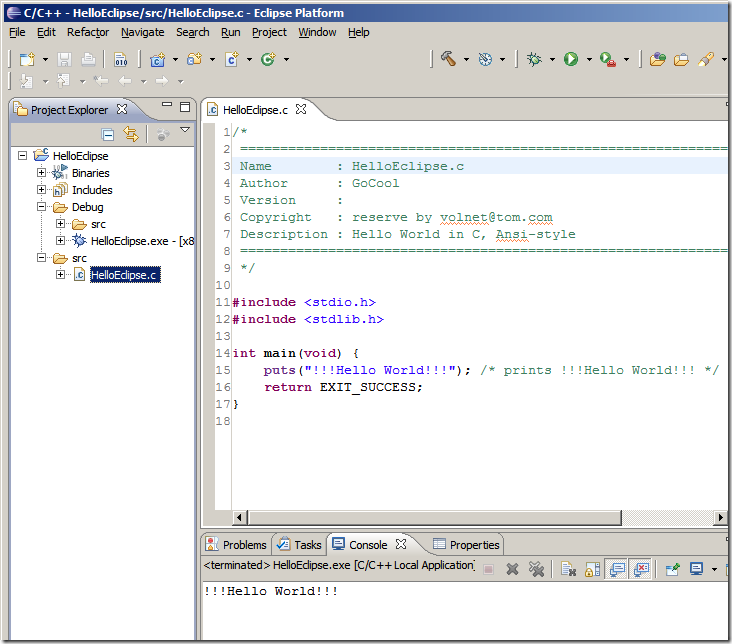Toggle show console on standard output
Viewport: 732px width, 644px height.
(617, 569)
